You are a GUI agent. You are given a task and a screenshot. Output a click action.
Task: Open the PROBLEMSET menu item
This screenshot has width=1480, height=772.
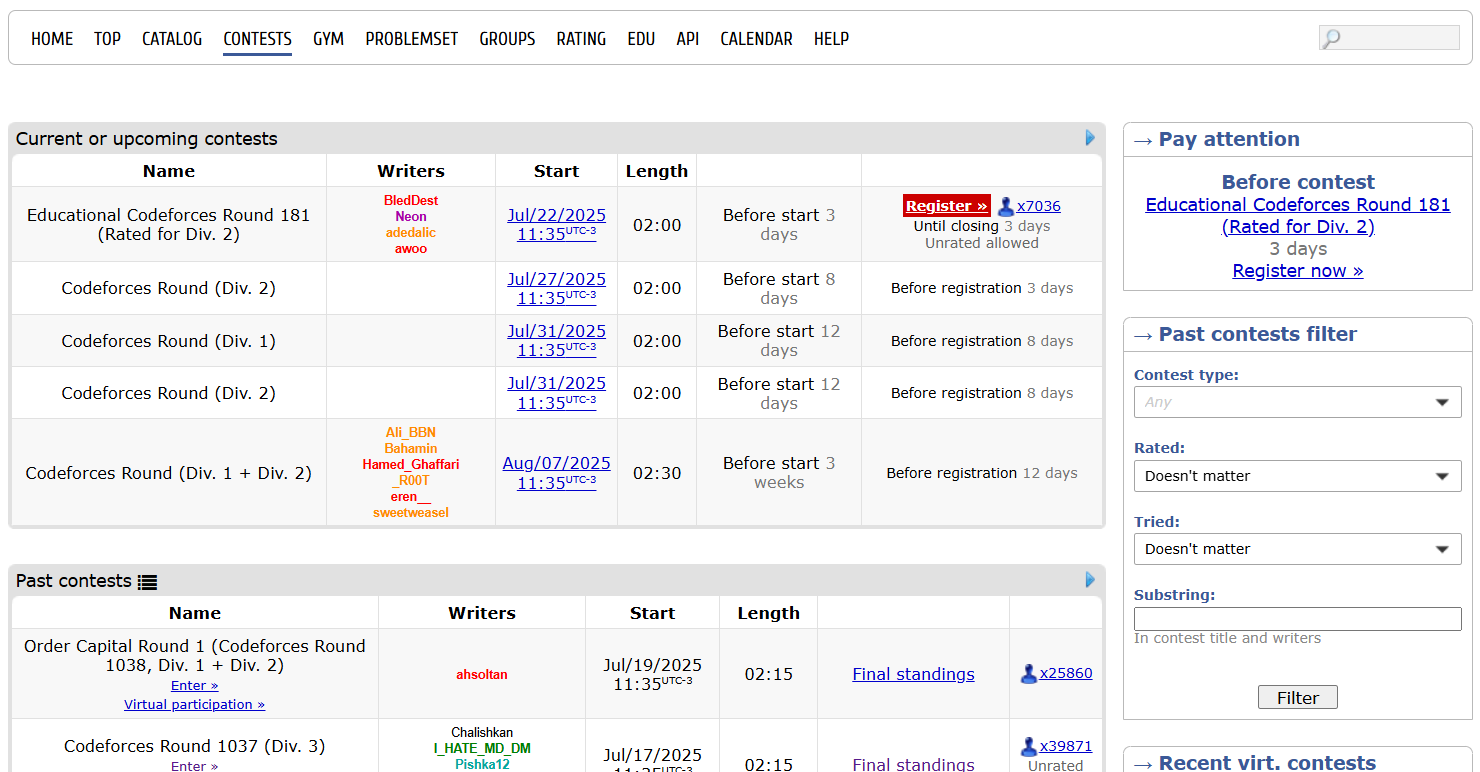(411, 39)
